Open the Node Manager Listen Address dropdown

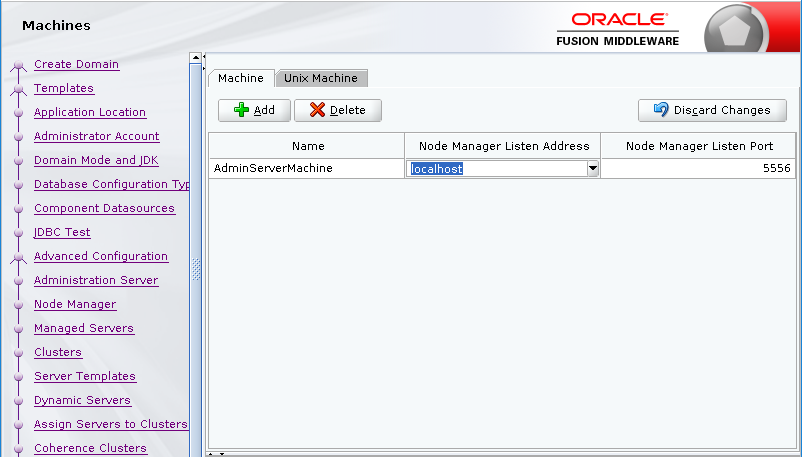click(592, 169)
